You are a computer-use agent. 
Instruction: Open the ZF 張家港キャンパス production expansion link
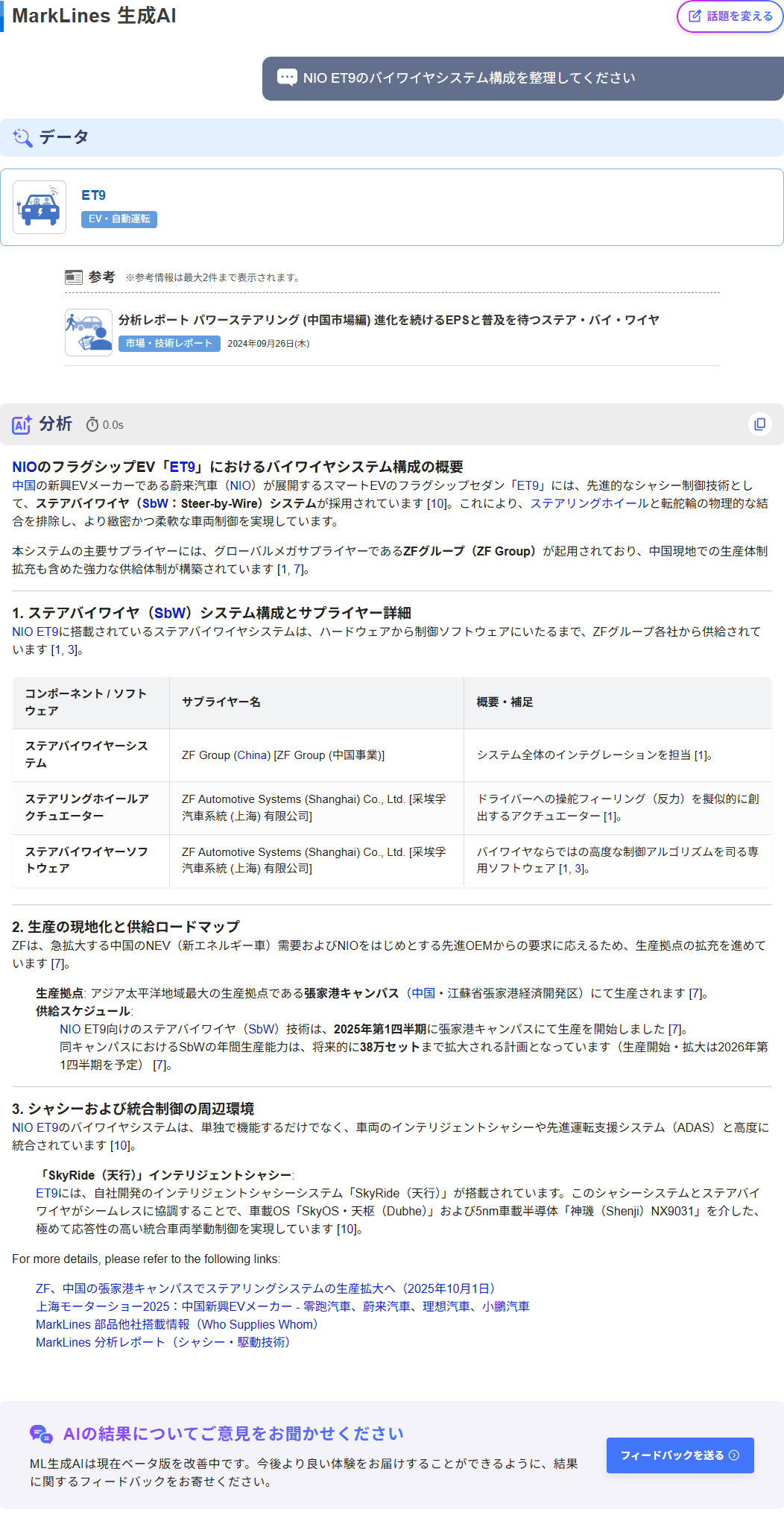coord(268,1288)
